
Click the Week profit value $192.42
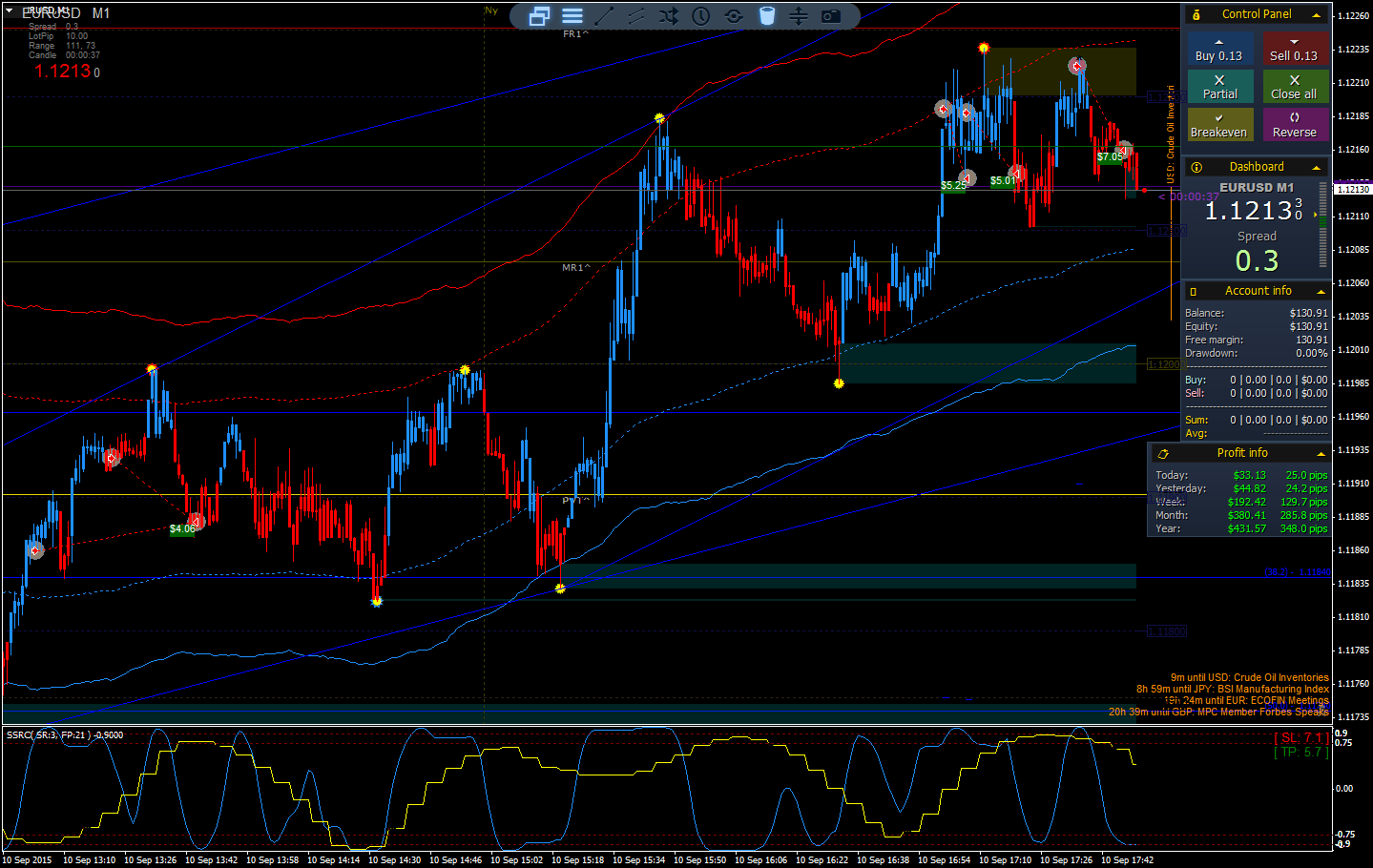pos(1246,503)
